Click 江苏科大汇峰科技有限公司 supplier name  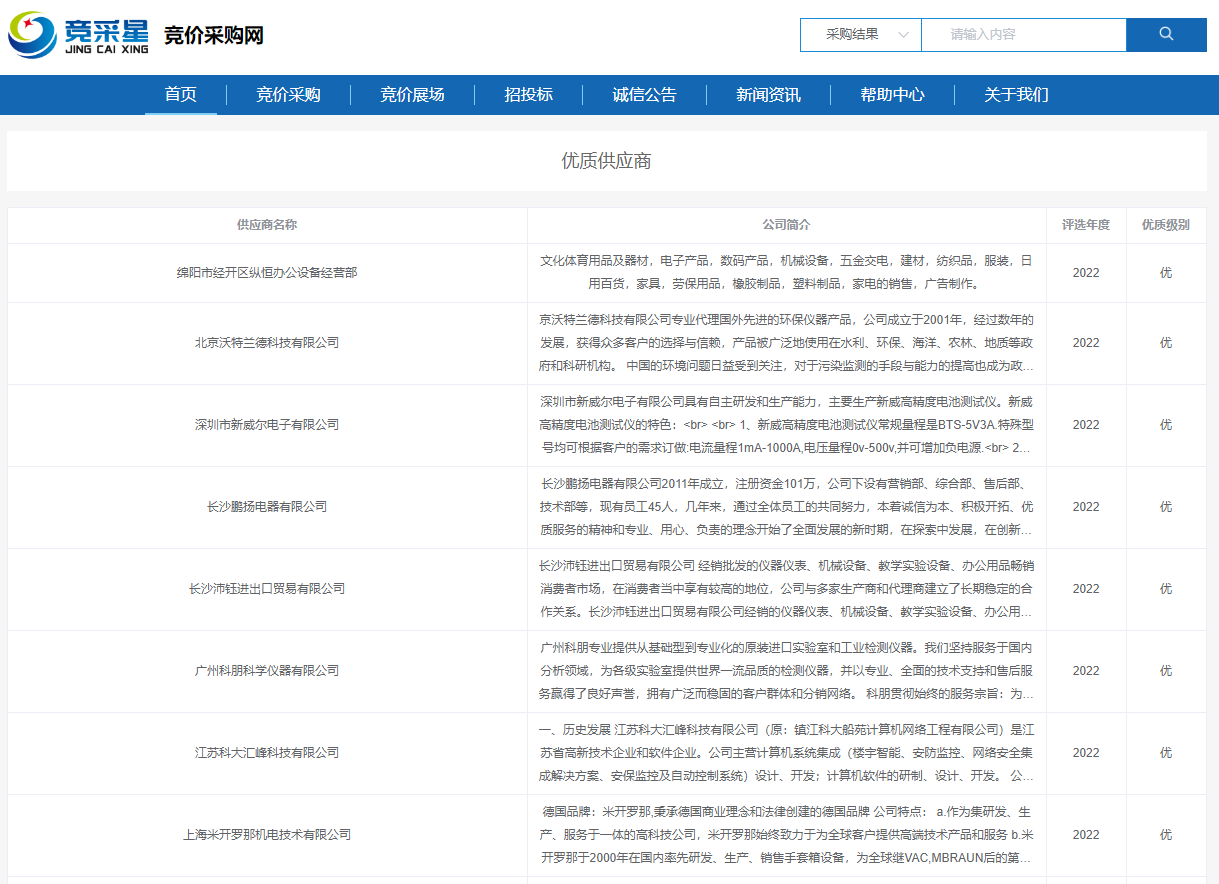267,752
